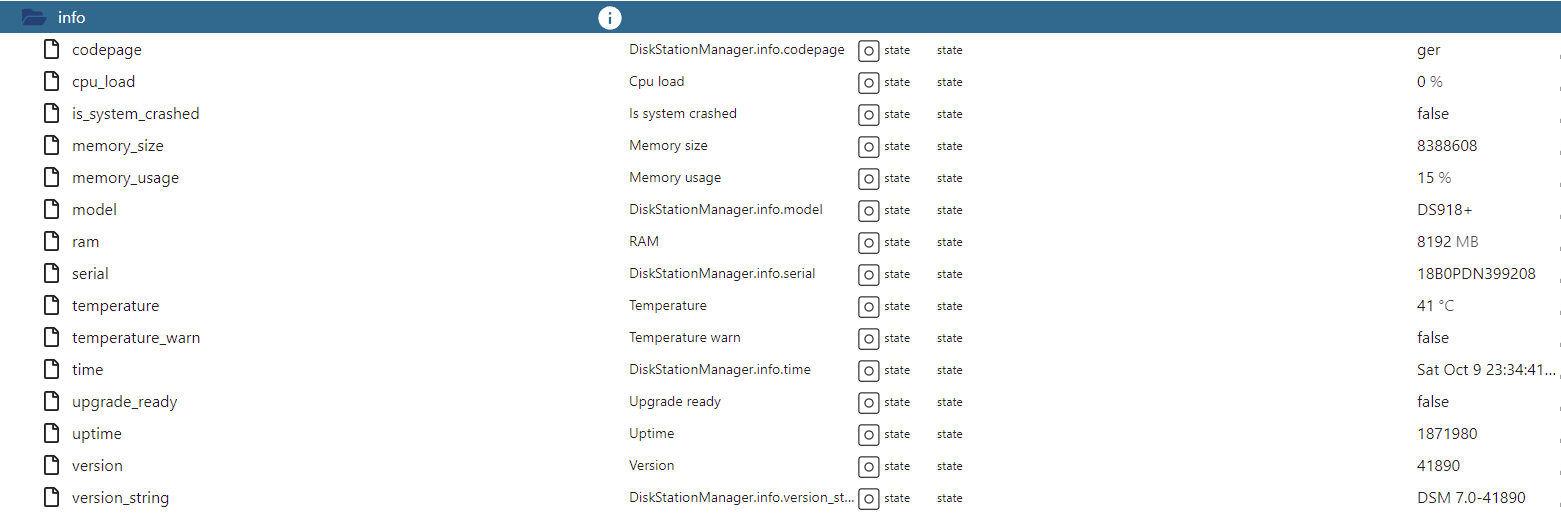
Task: Click the file icon beside is_system_crashed
Action: (52, 113)
